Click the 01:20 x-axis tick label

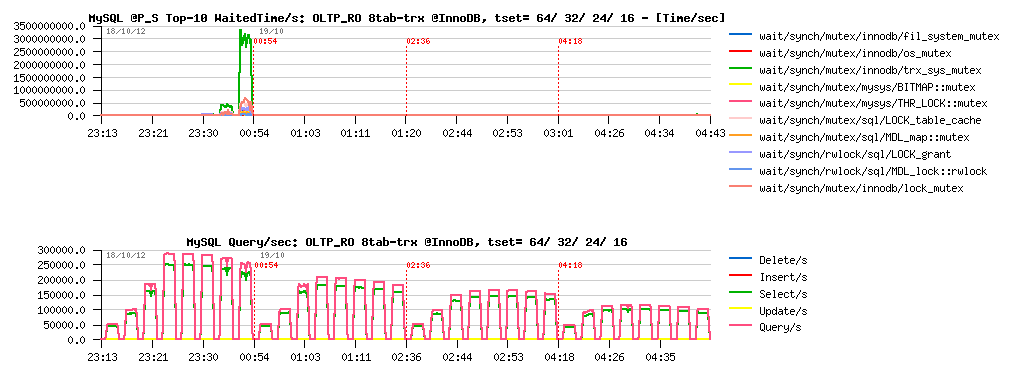[x=406, y=134]
